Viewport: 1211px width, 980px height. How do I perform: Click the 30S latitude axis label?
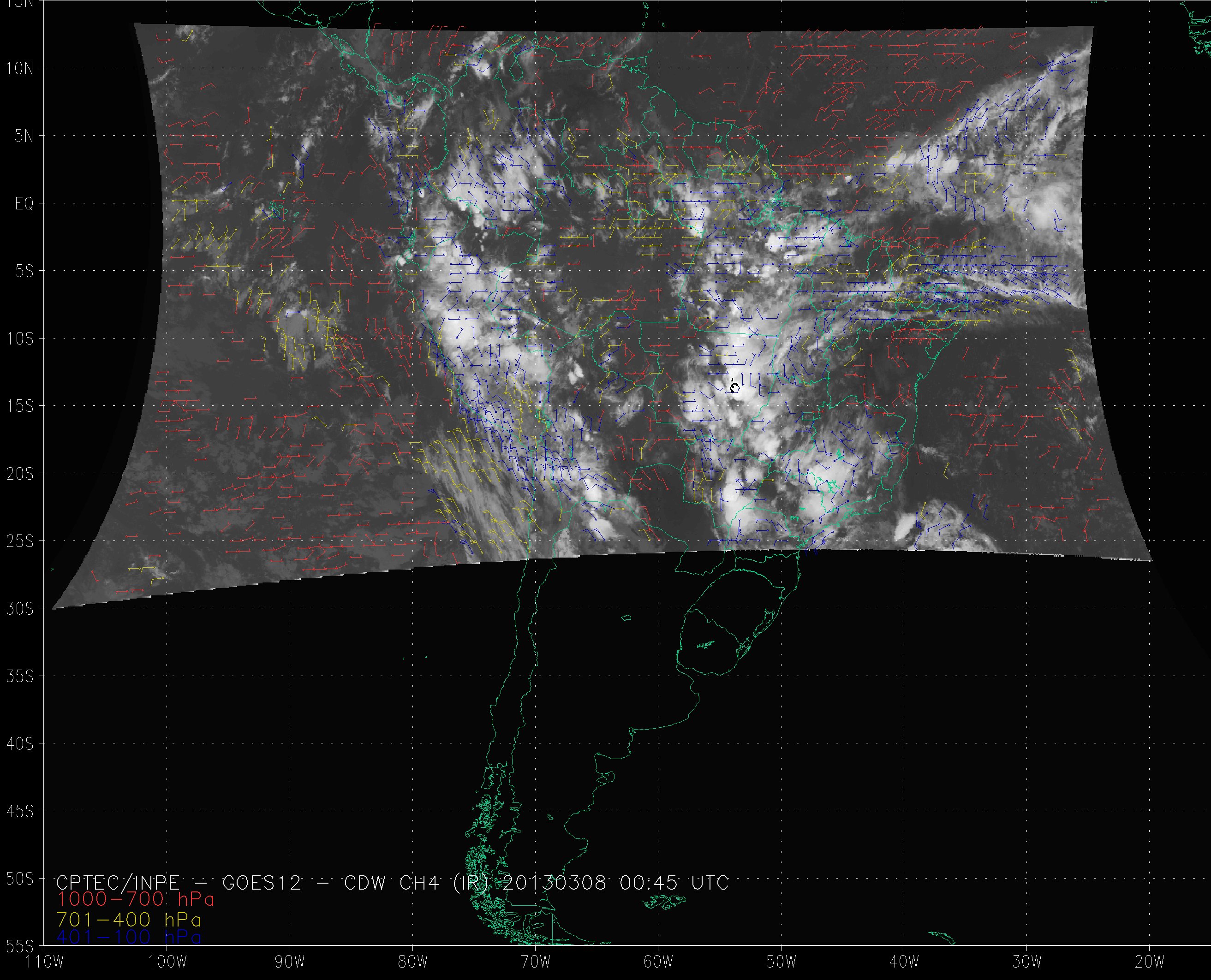(x=20, y=609)
